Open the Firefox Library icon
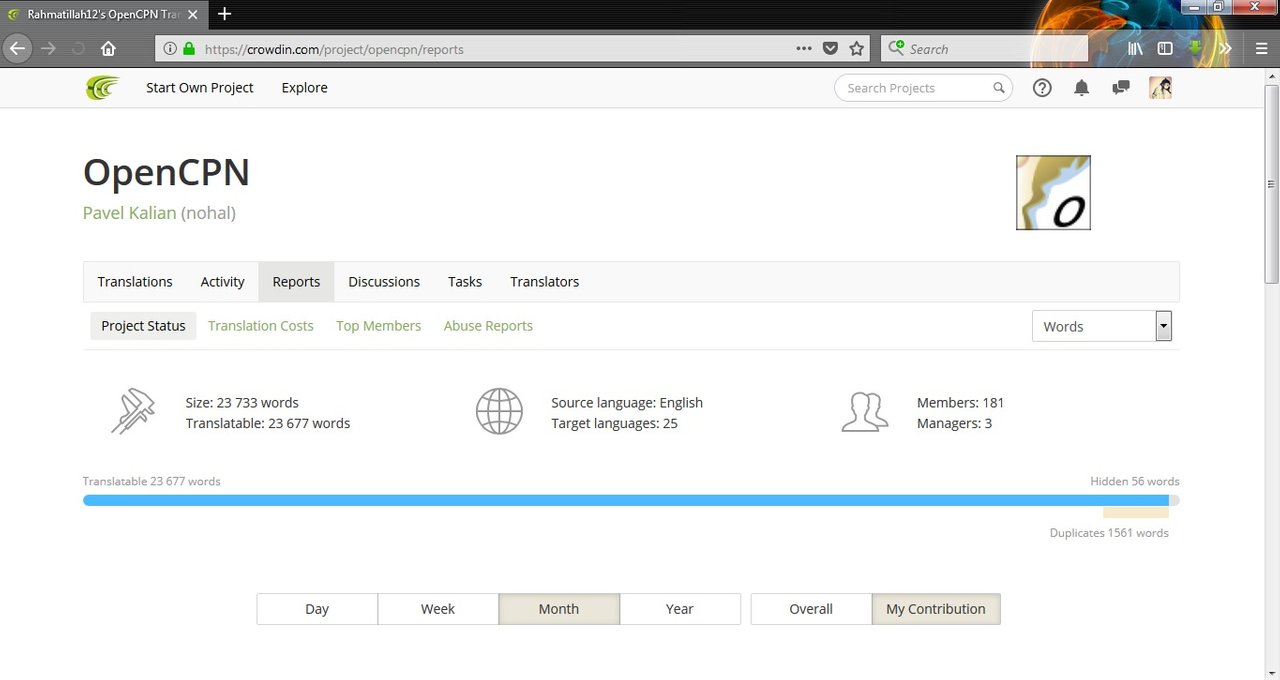Screen dimensions: 1280x680 click(x=1135, y=48)
